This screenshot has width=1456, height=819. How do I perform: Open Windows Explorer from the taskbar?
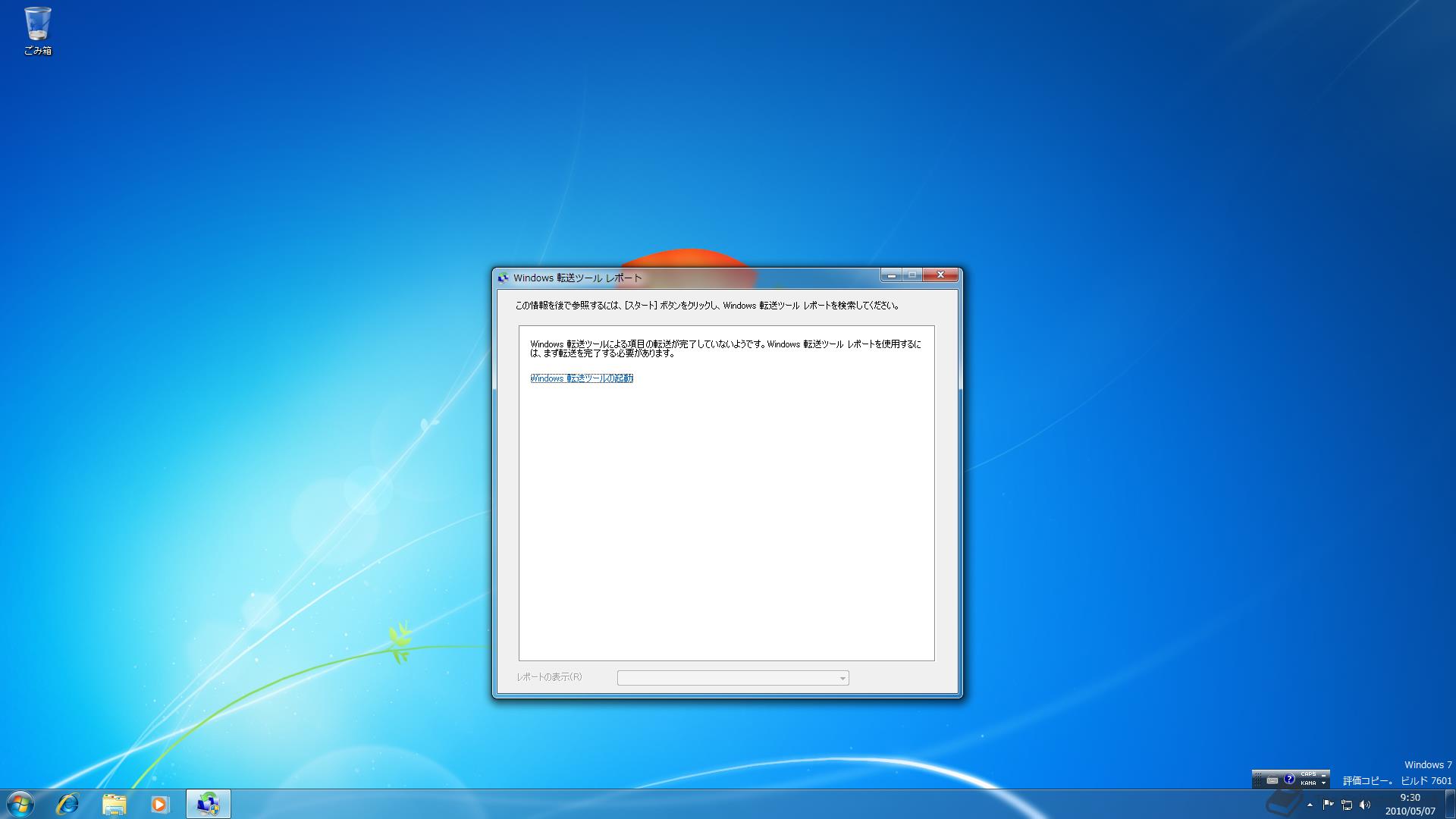pos(114,804)
